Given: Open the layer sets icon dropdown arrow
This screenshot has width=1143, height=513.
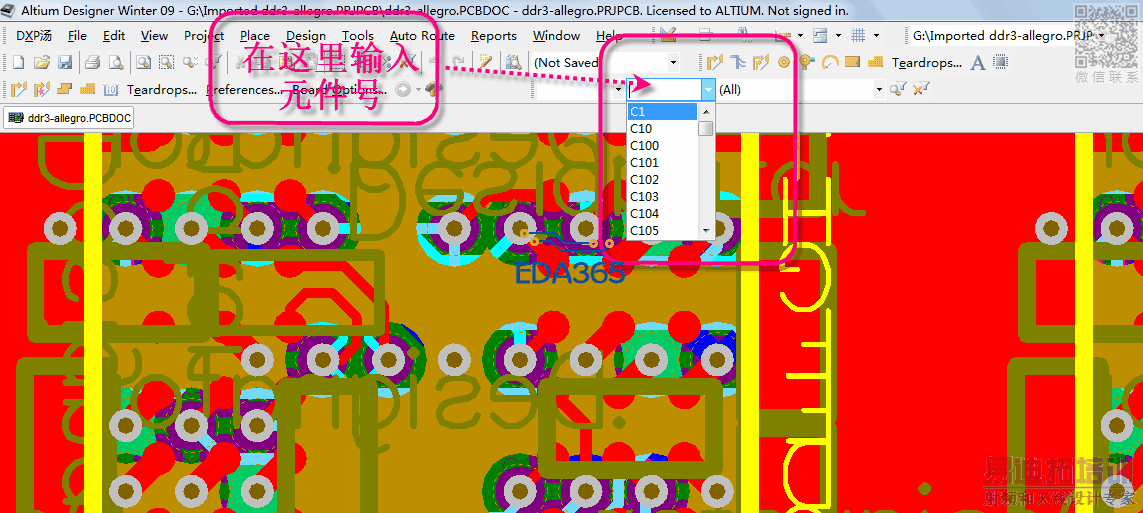Looking at the screenshot, I should pos(838,35).
